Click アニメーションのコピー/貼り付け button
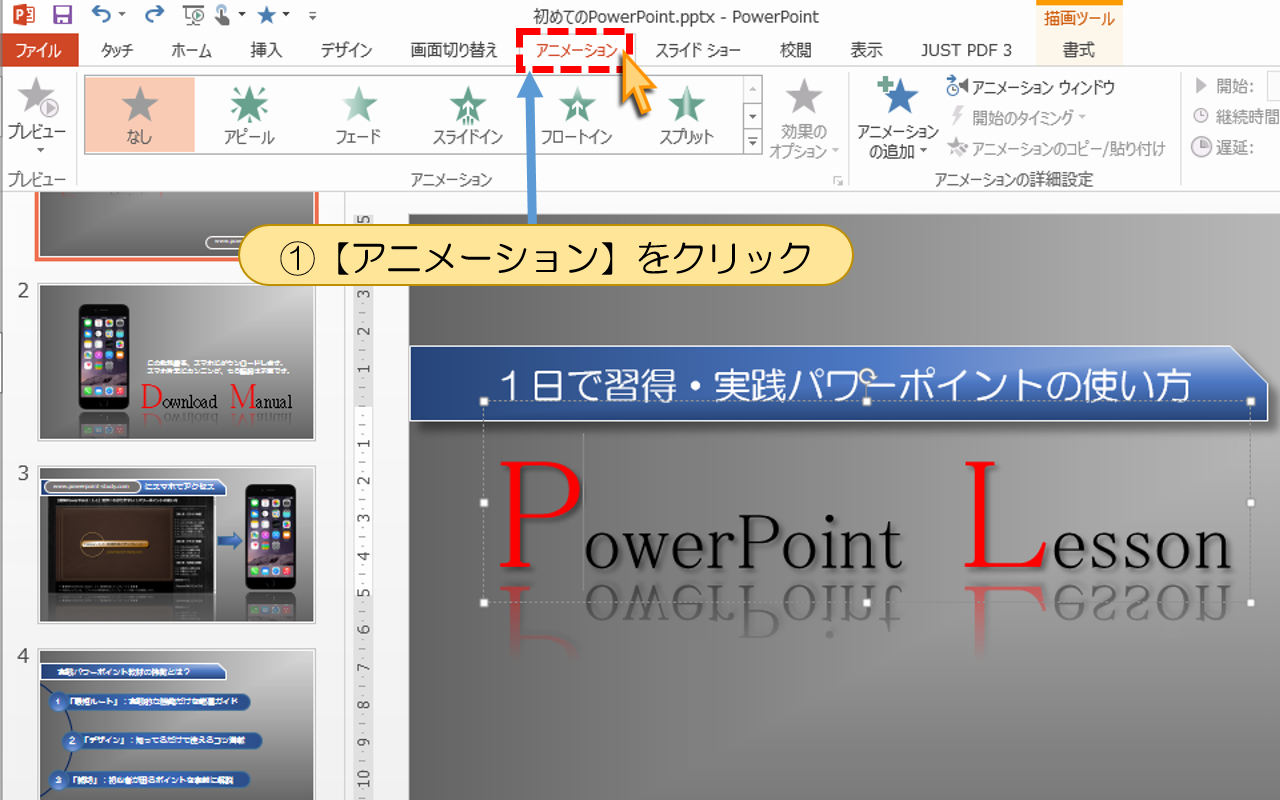The height and width of the screenshot is (800, 1280). pos(1056,149)
